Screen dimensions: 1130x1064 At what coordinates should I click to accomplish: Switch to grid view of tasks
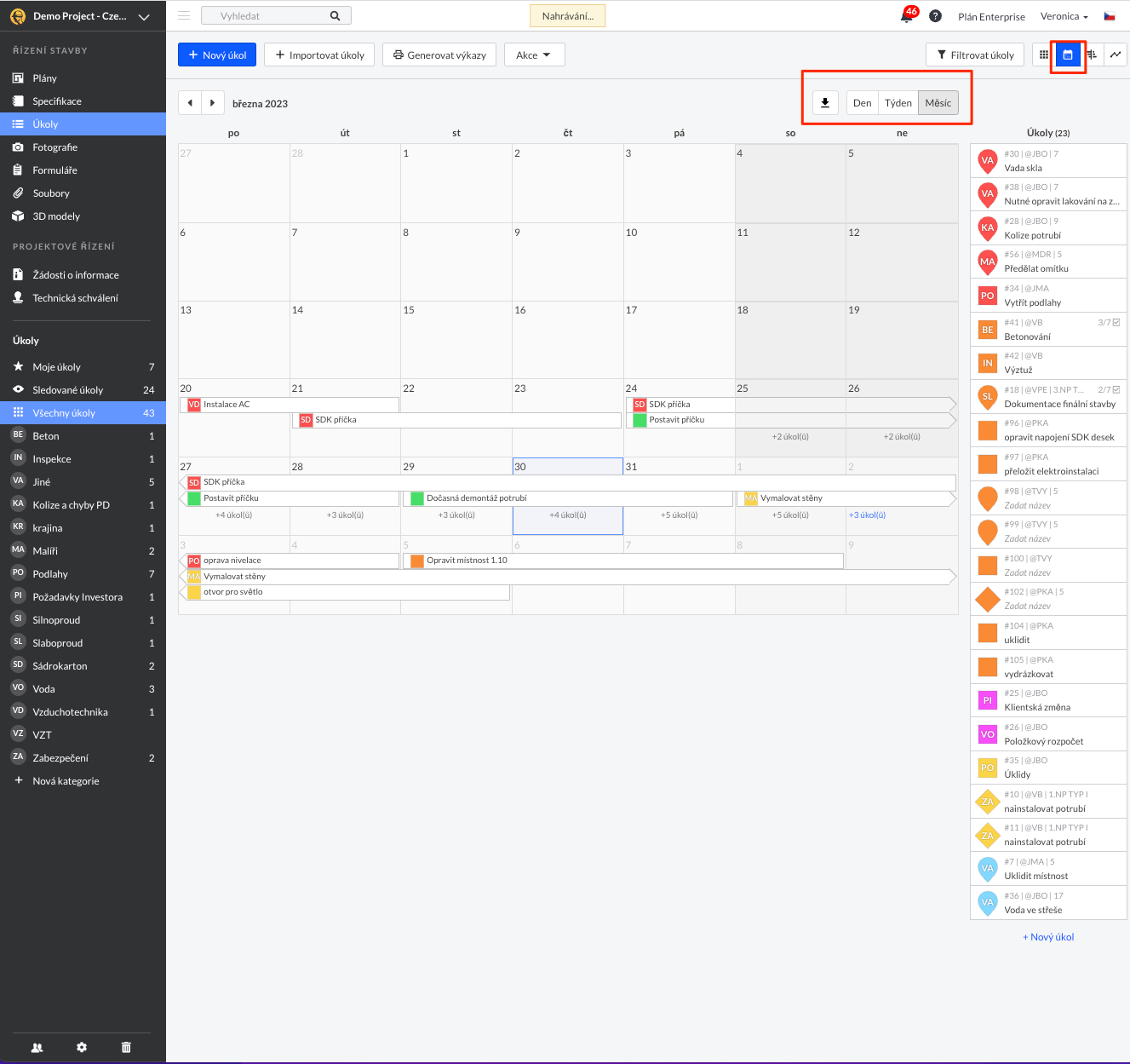(1044, 55)
